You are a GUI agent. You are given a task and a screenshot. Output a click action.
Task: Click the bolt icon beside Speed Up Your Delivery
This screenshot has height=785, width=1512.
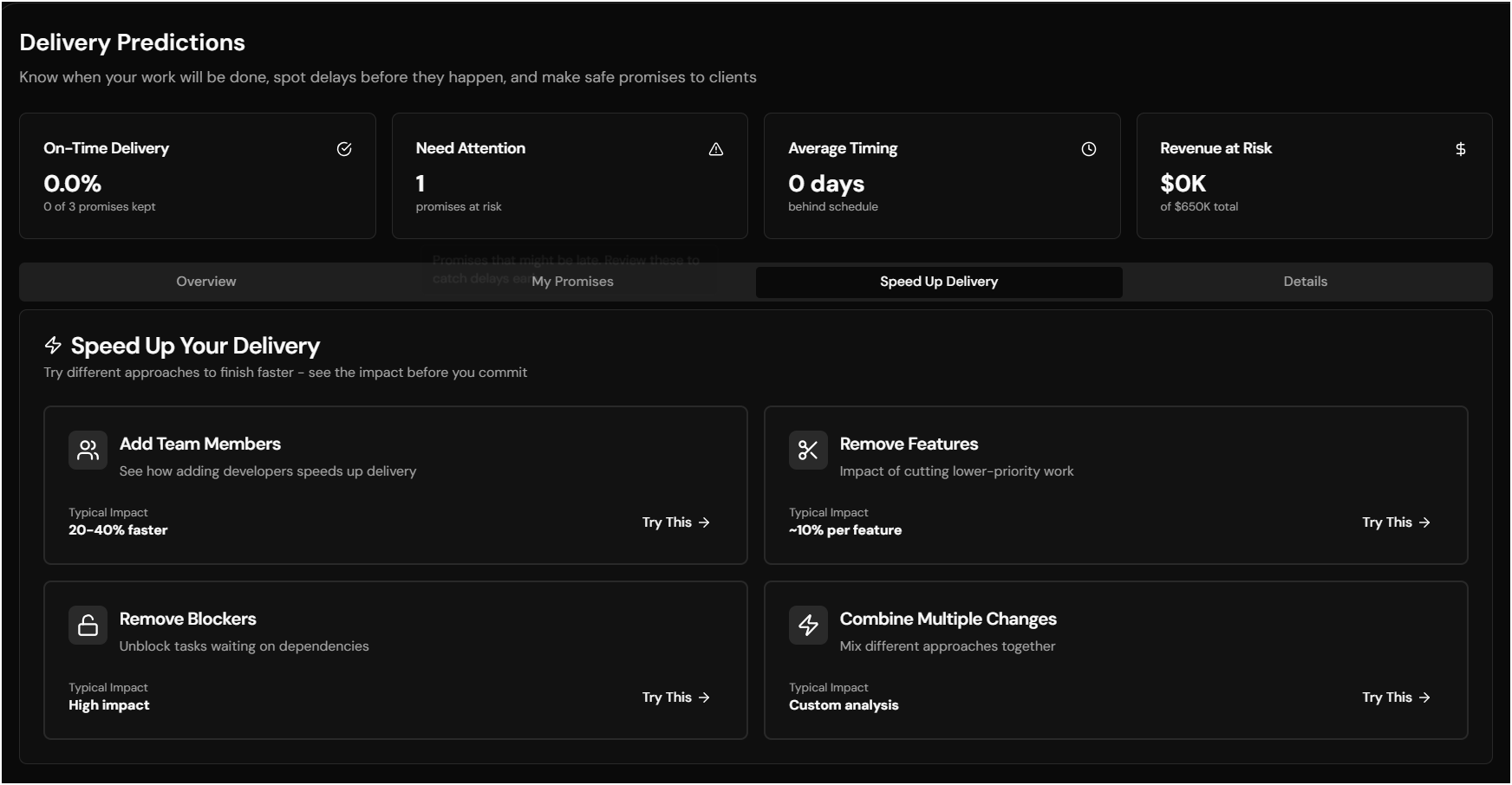pyautogui.click(x=53, y=346)
